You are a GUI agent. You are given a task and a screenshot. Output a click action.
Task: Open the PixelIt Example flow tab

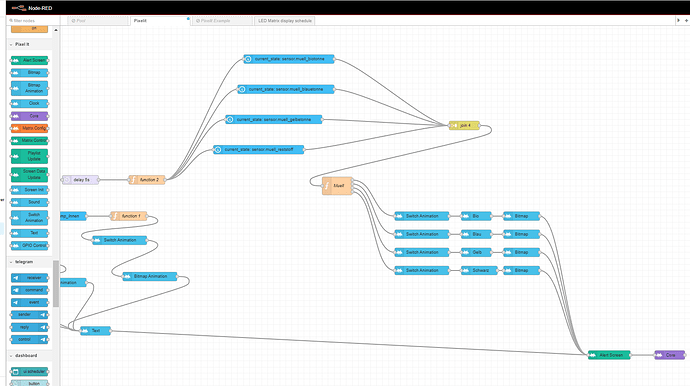pyautogui.click(x=223, y=21)
